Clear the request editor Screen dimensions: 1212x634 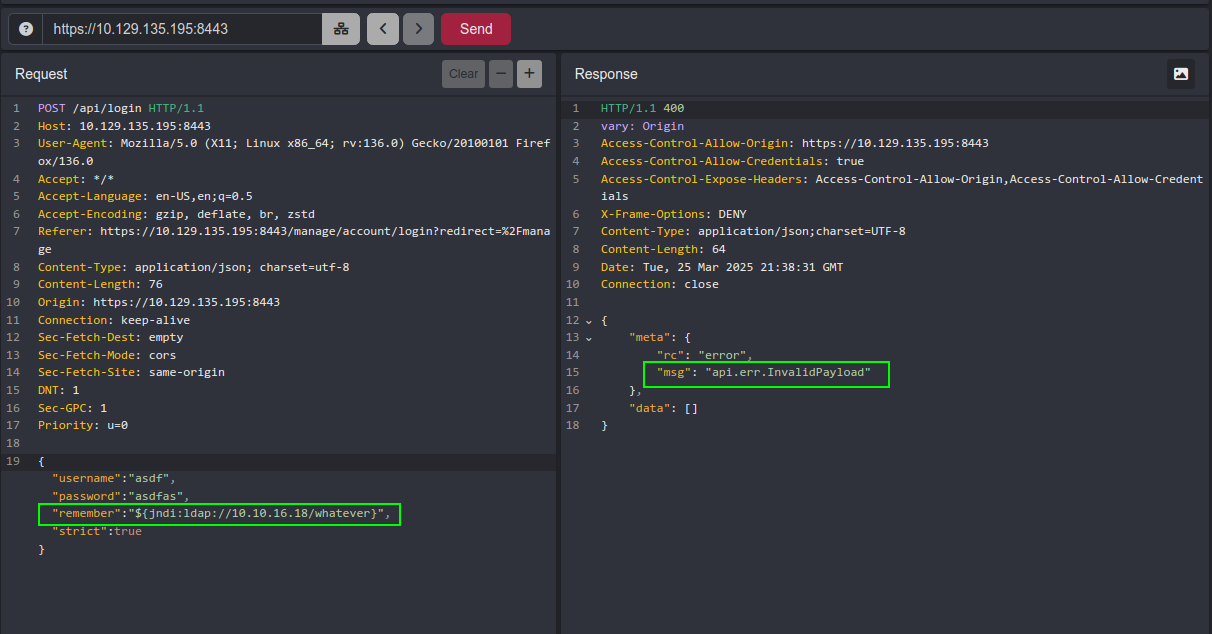[x=463, y=73]
